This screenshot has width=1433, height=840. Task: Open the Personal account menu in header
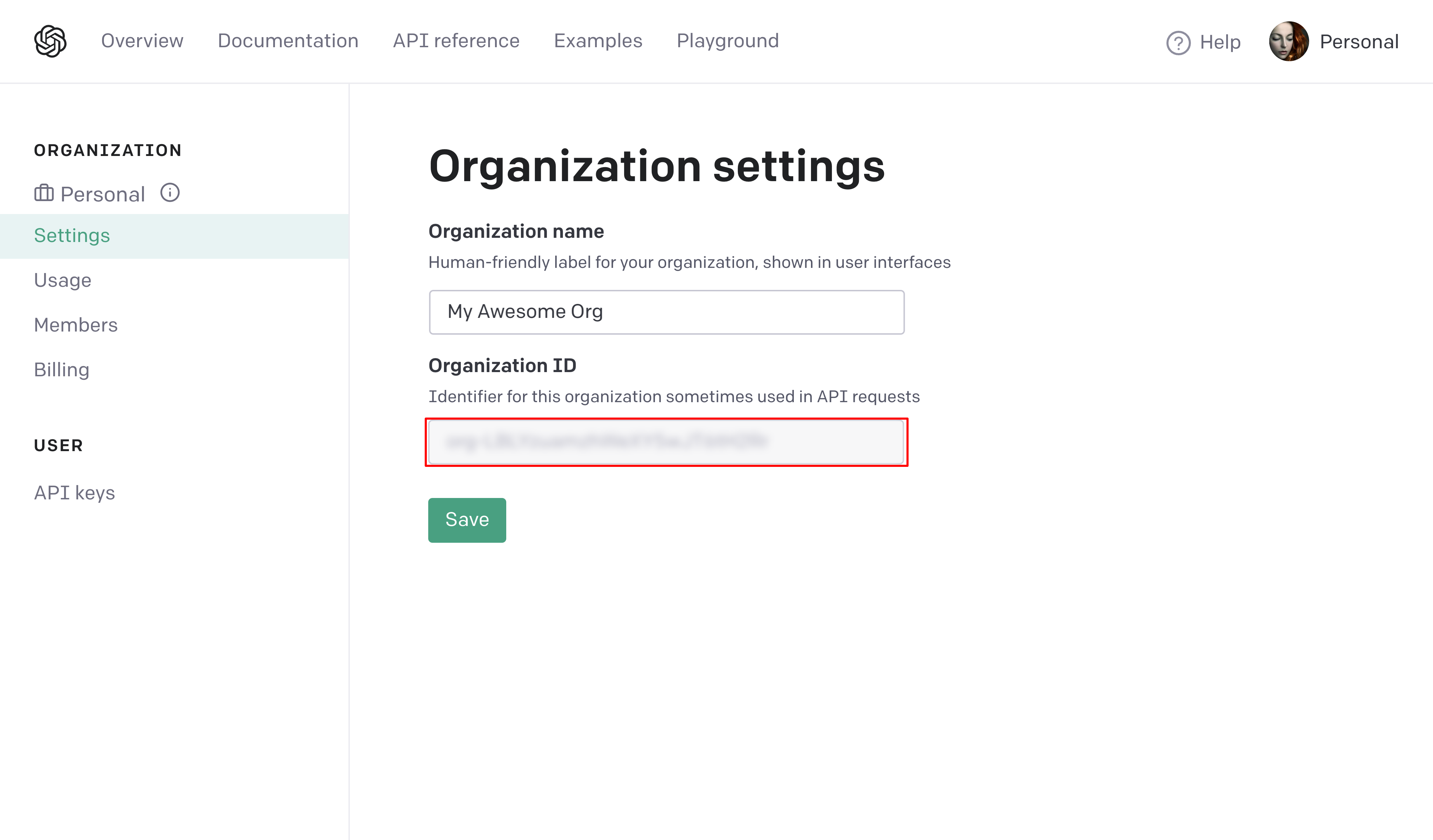[x=1359, y=42]
